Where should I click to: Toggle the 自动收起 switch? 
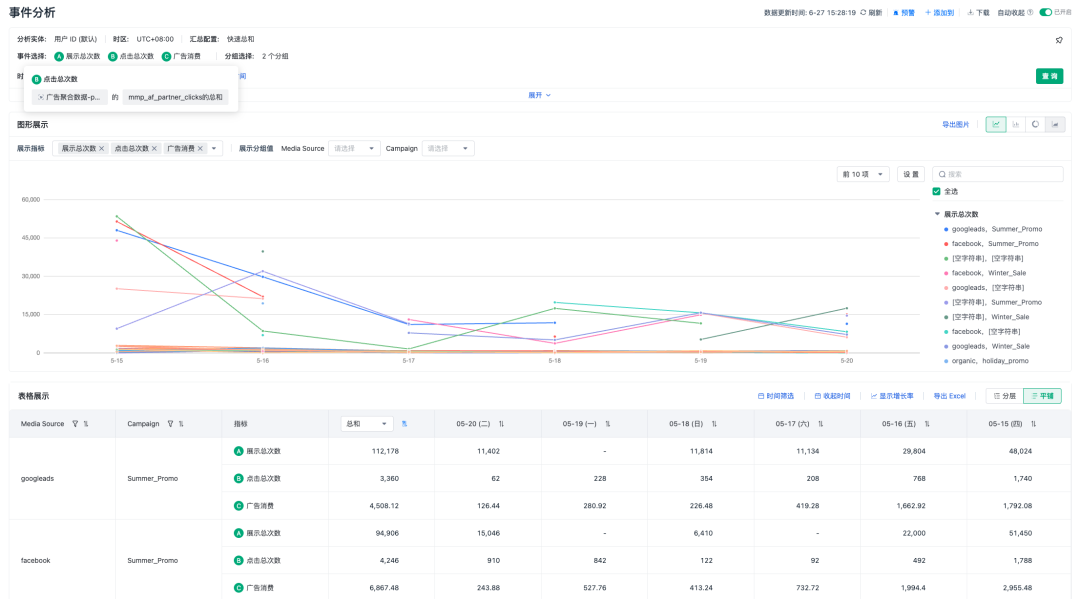tap(1046, 12)
